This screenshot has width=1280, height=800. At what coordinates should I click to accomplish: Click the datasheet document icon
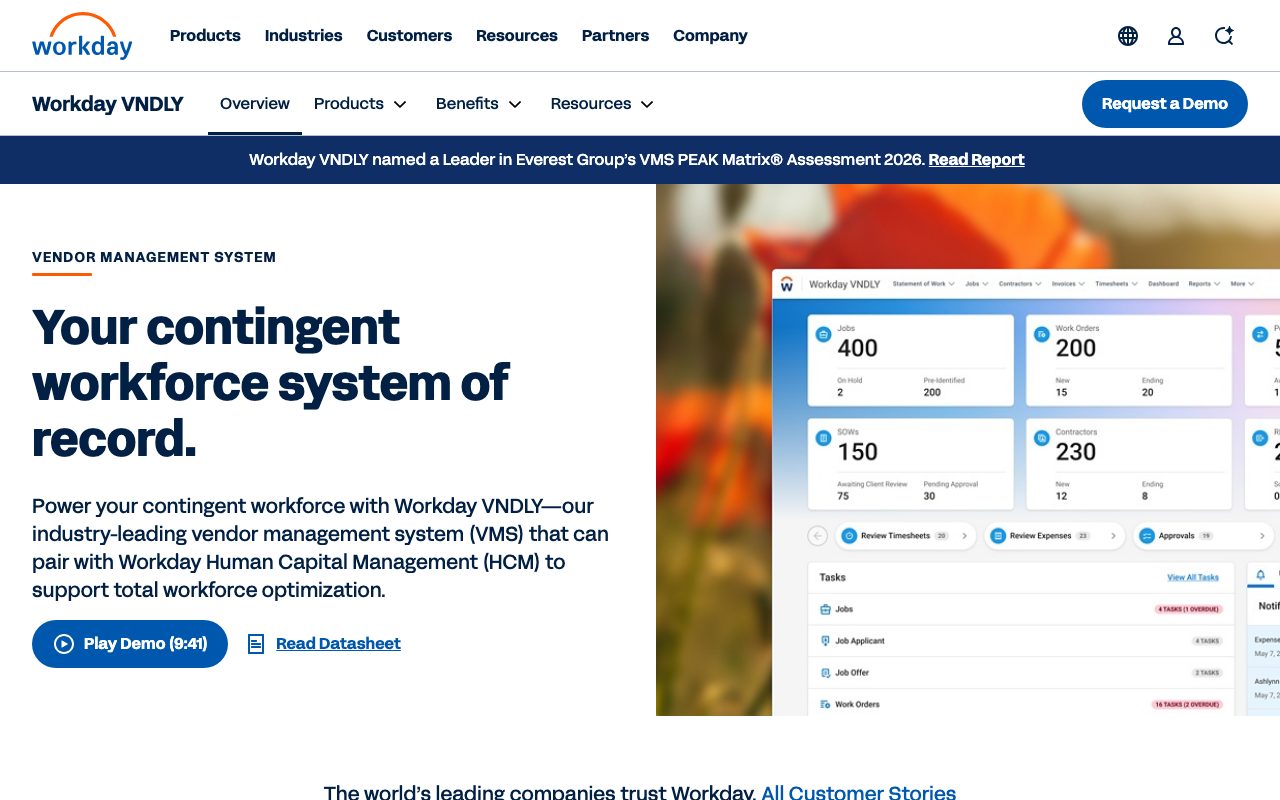coord(256,644)
